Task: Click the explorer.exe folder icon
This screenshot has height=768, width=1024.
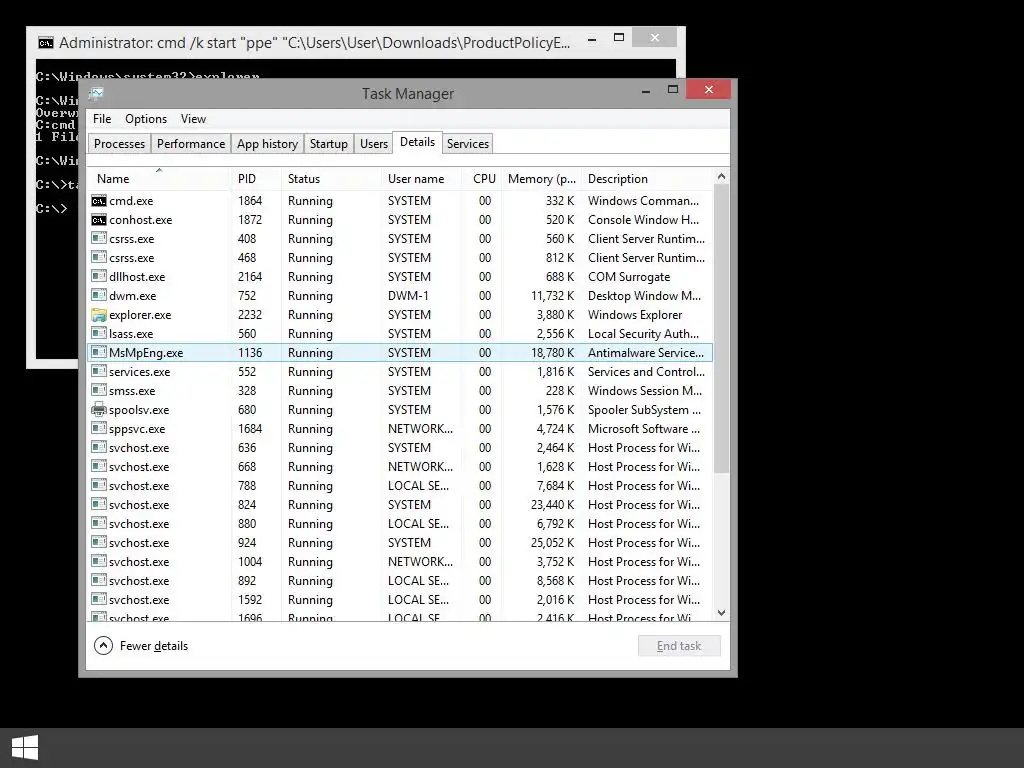Action: tap(99, 315)
